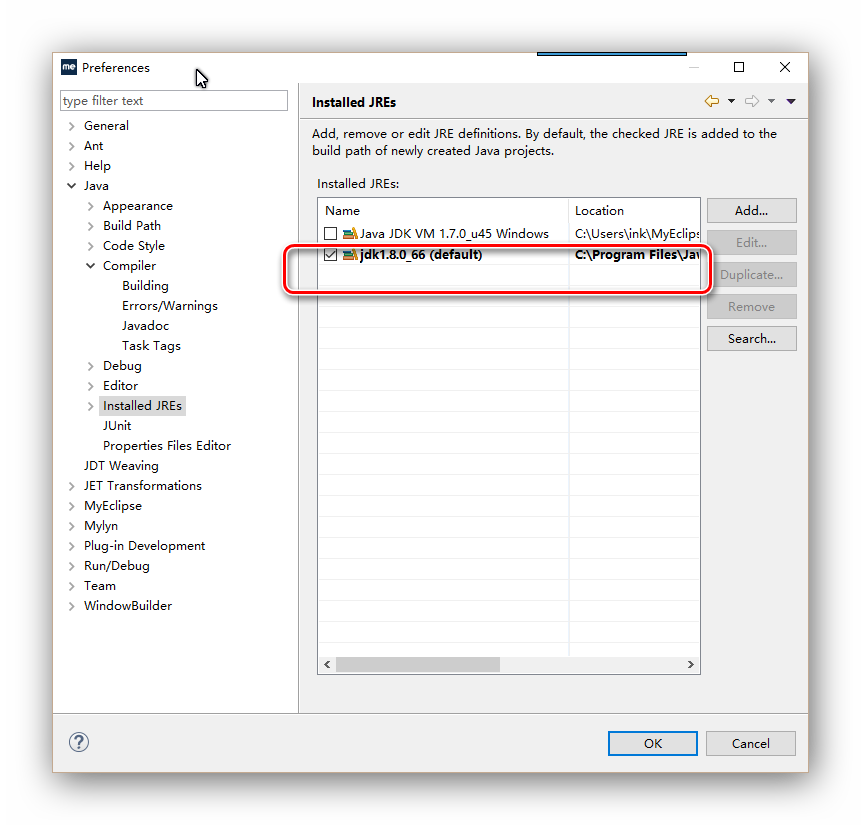861x825 pixels.
Task: Open Properties Files Editor preferences
Action: pyautogui.click(x=167, y=445)
